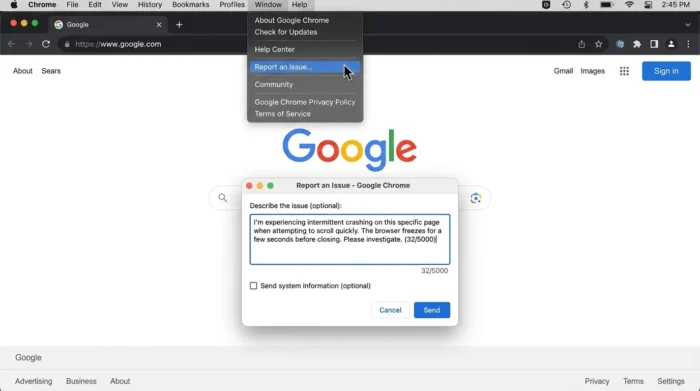The width and height of the screenshot is (700, 391).
Task: Open the Window menu
Action: coord(268,5)
